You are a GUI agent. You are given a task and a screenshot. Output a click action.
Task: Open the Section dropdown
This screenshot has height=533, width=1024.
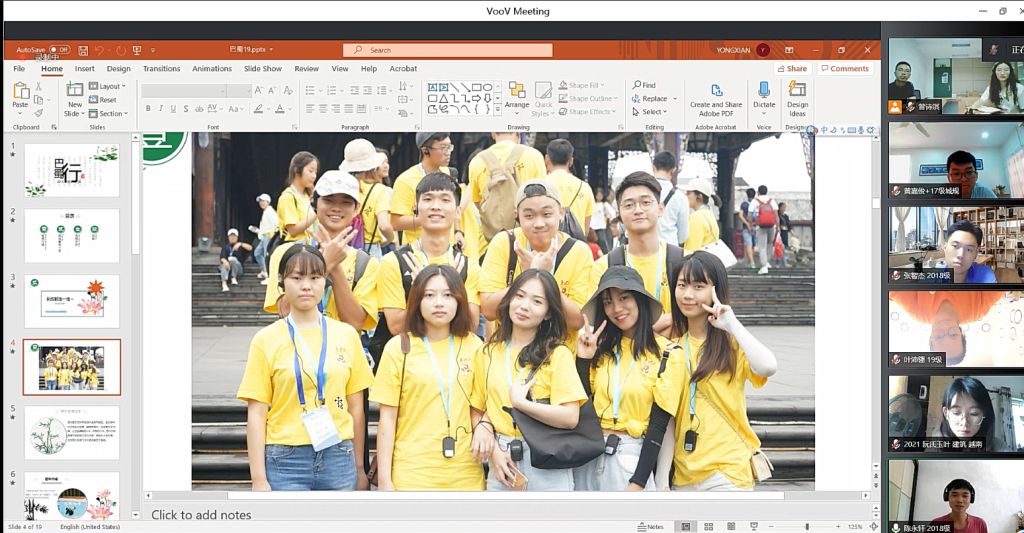108,114
